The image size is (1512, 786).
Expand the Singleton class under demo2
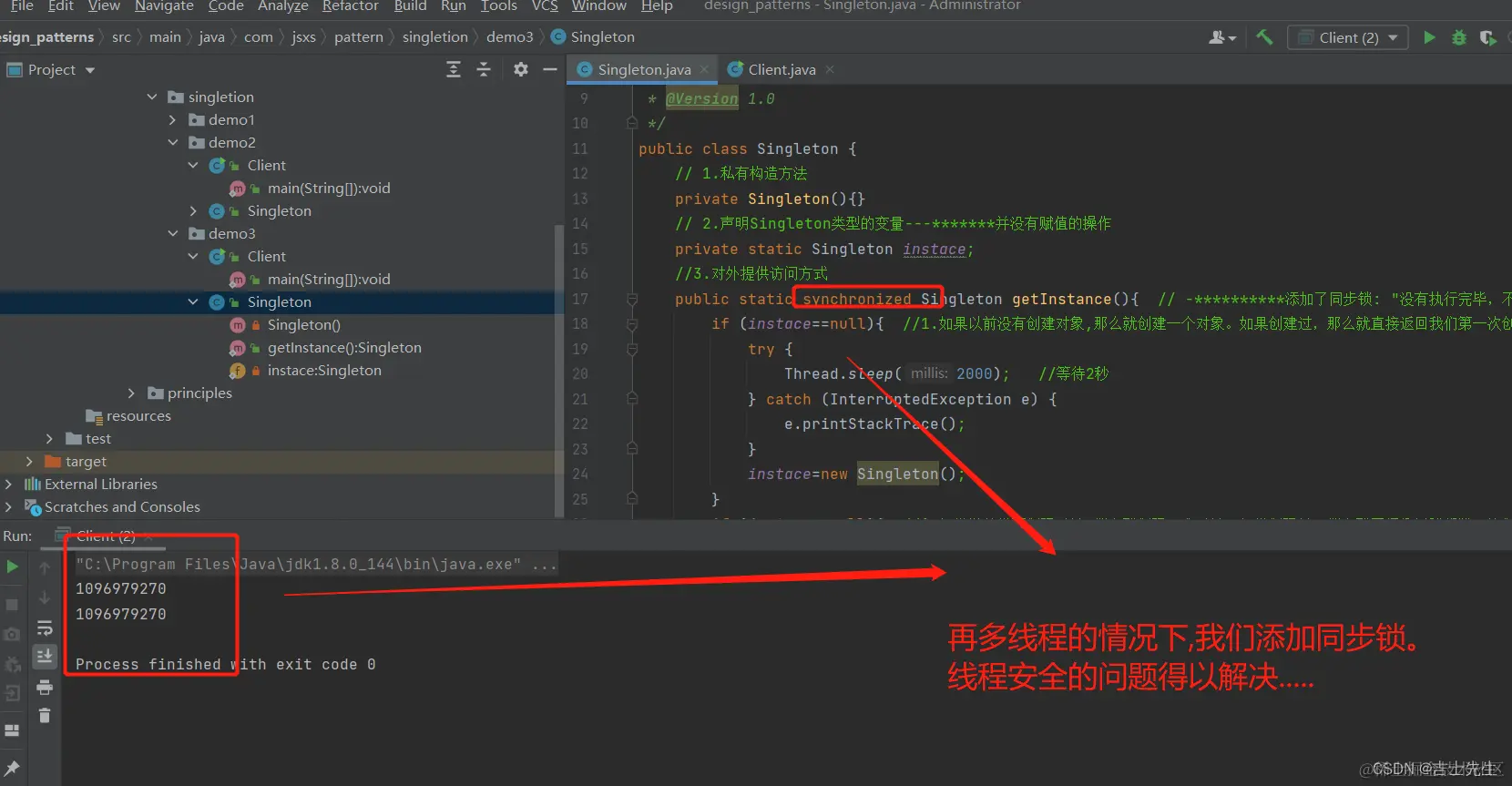coord(192,210)
